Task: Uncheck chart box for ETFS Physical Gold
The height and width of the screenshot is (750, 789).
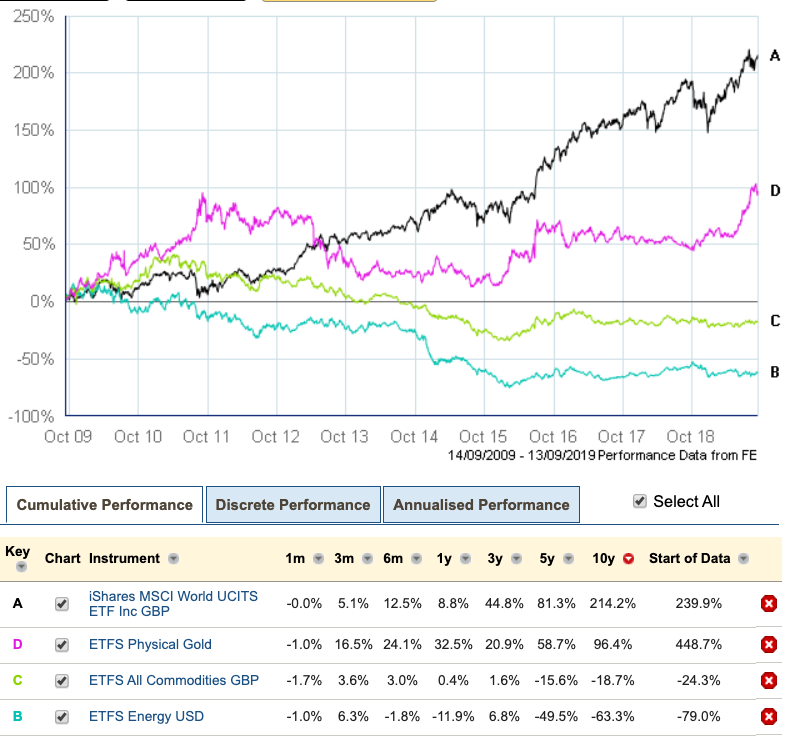Action: 62,644
